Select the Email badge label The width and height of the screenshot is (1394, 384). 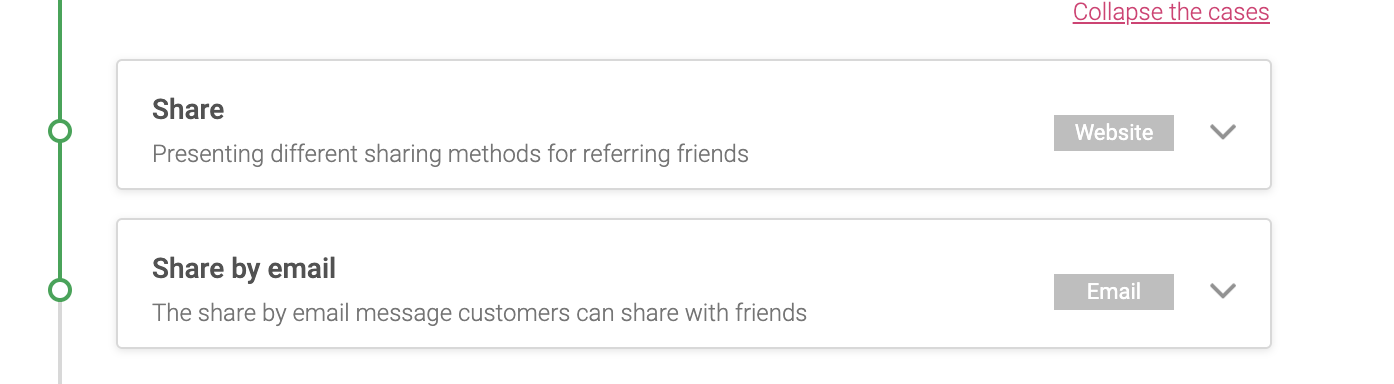[x=1114, y=292]
